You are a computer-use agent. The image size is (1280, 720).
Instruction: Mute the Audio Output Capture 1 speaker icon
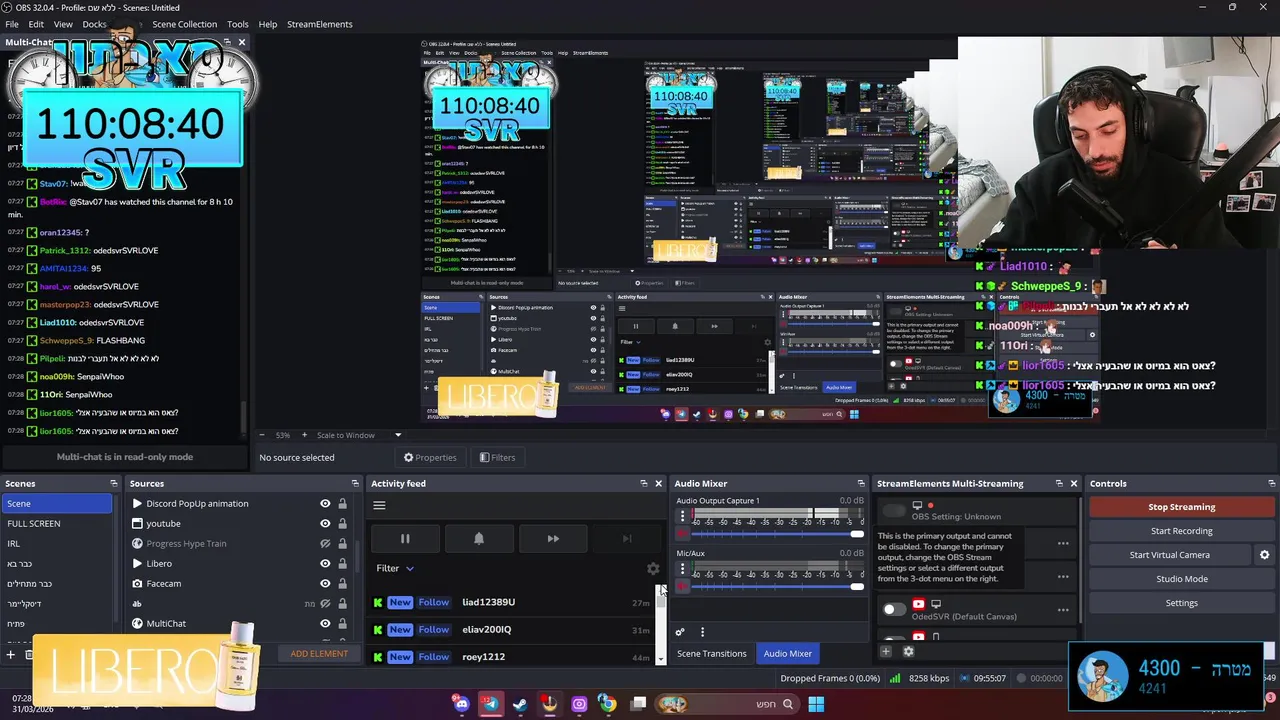[x=683, y=534]
